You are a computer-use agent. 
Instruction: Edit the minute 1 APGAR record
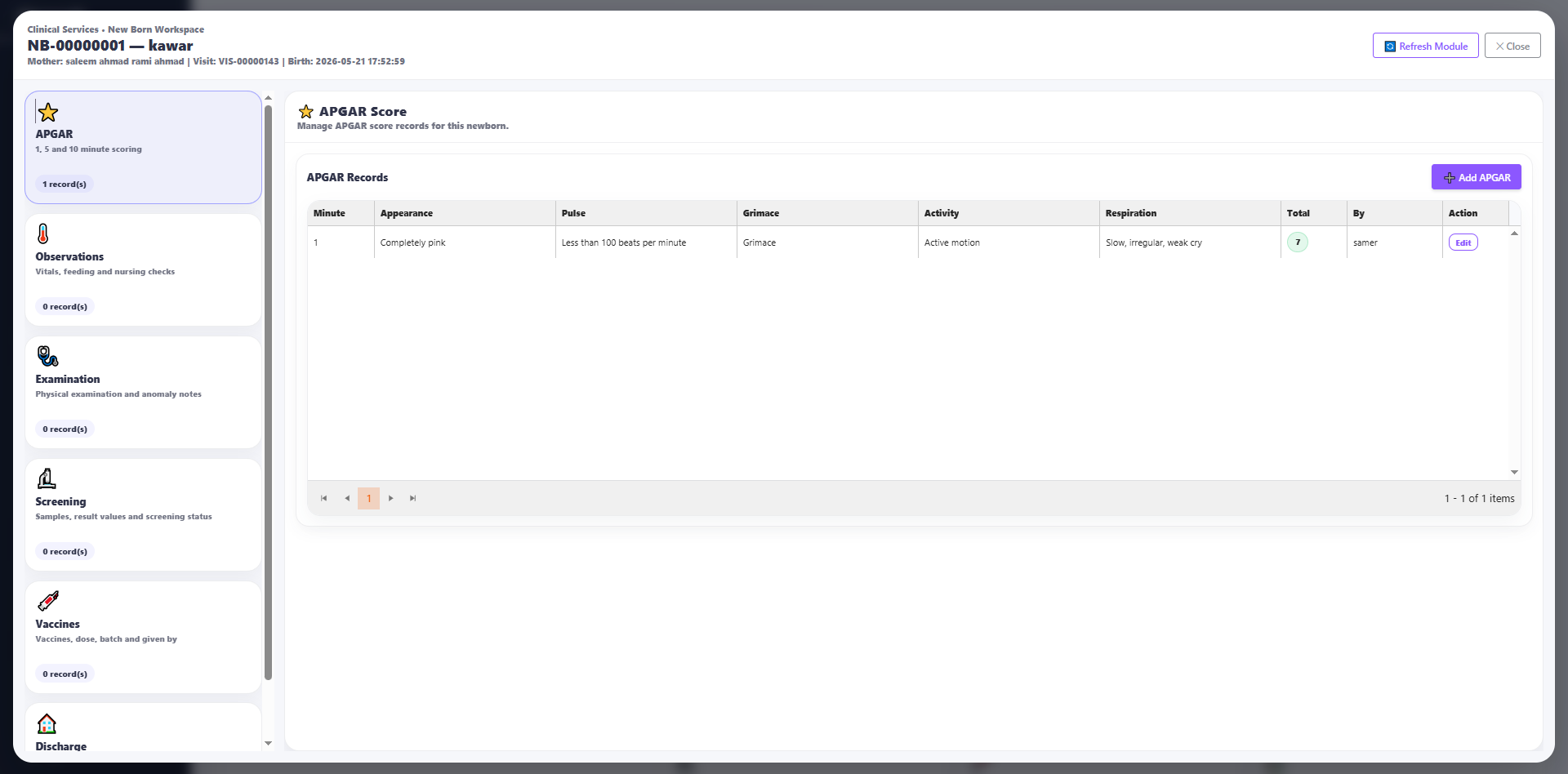click(x=1463, y=242)
